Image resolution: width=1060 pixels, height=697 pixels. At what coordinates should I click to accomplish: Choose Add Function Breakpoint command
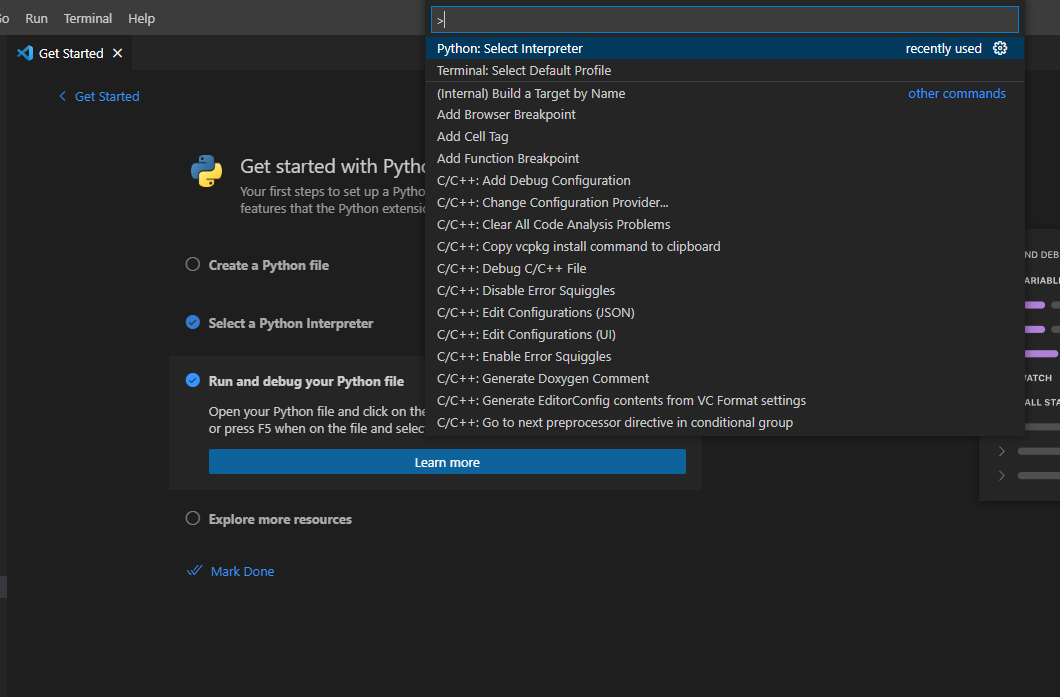pyautogui.click(x=725, y=158)
